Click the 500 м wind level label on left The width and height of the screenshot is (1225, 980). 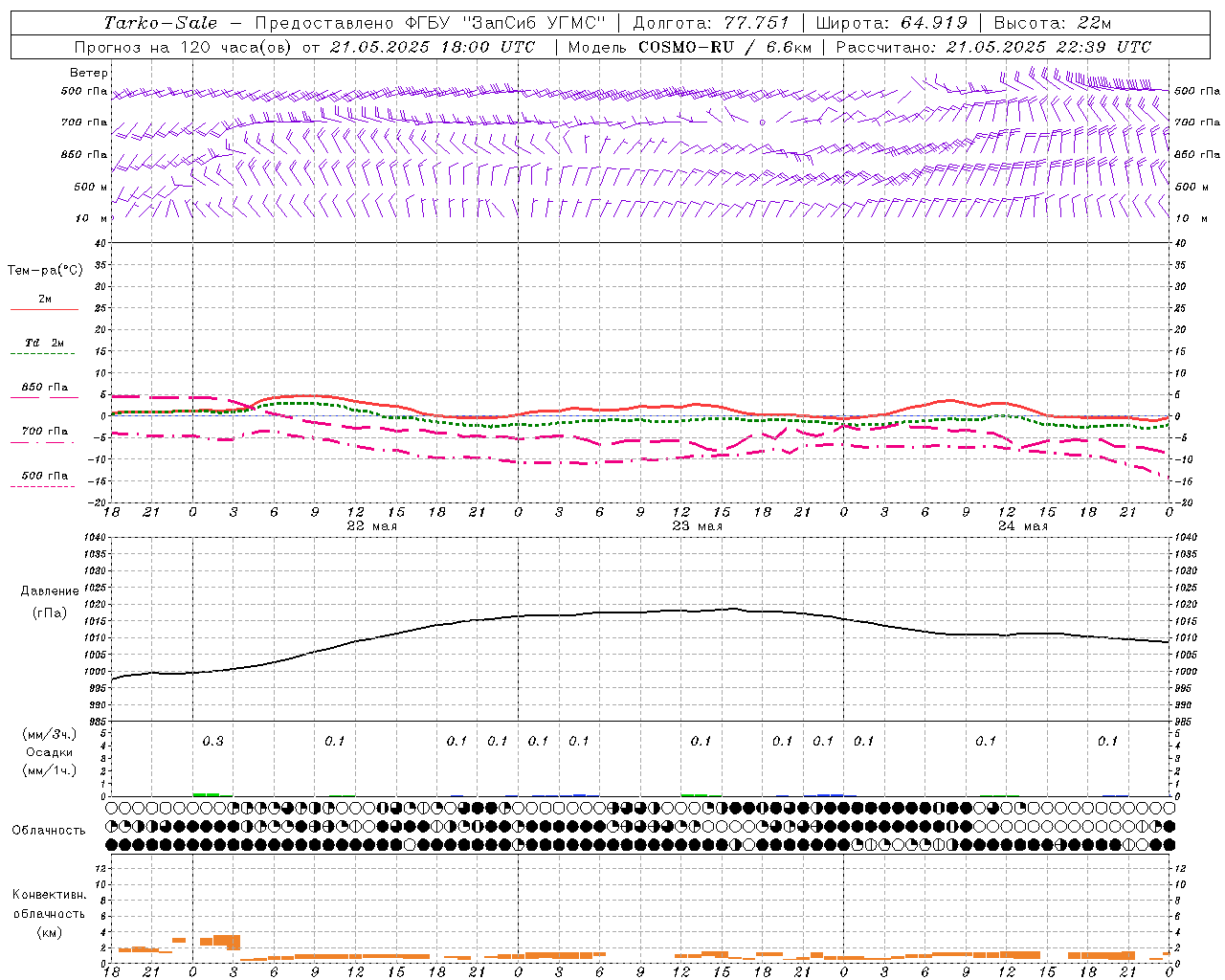(x=91, y=187)
